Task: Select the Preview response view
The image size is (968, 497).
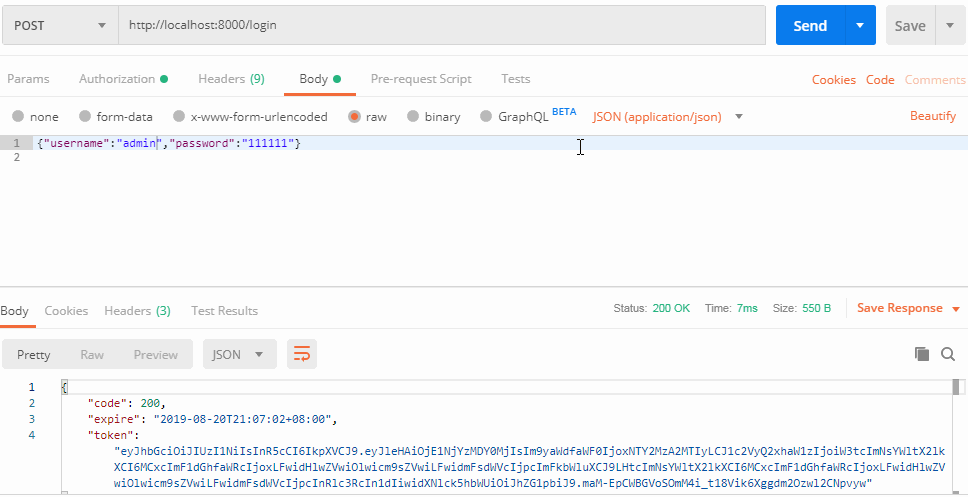Action: [x=156, y=354]
